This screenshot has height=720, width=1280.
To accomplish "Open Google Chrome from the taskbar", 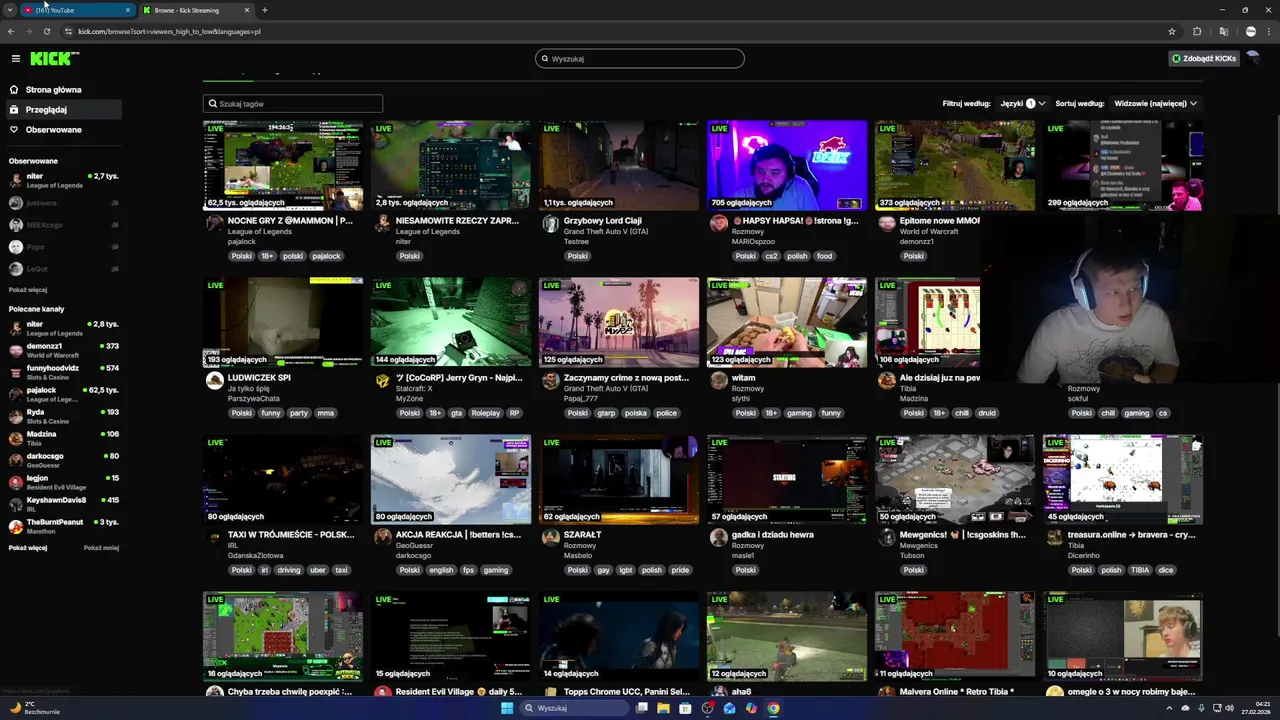I will [x=773, y=708].
